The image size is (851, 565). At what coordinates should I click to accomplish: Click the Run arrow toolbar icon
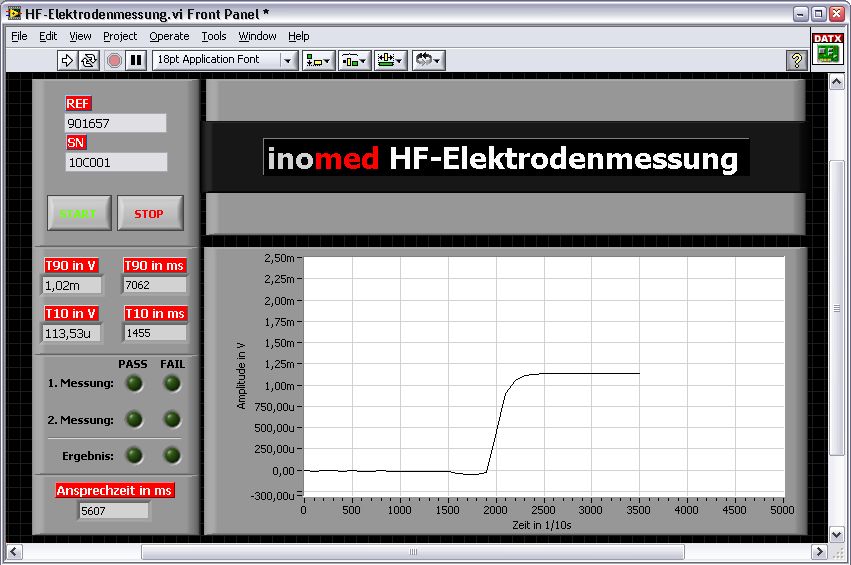(67, 60)
